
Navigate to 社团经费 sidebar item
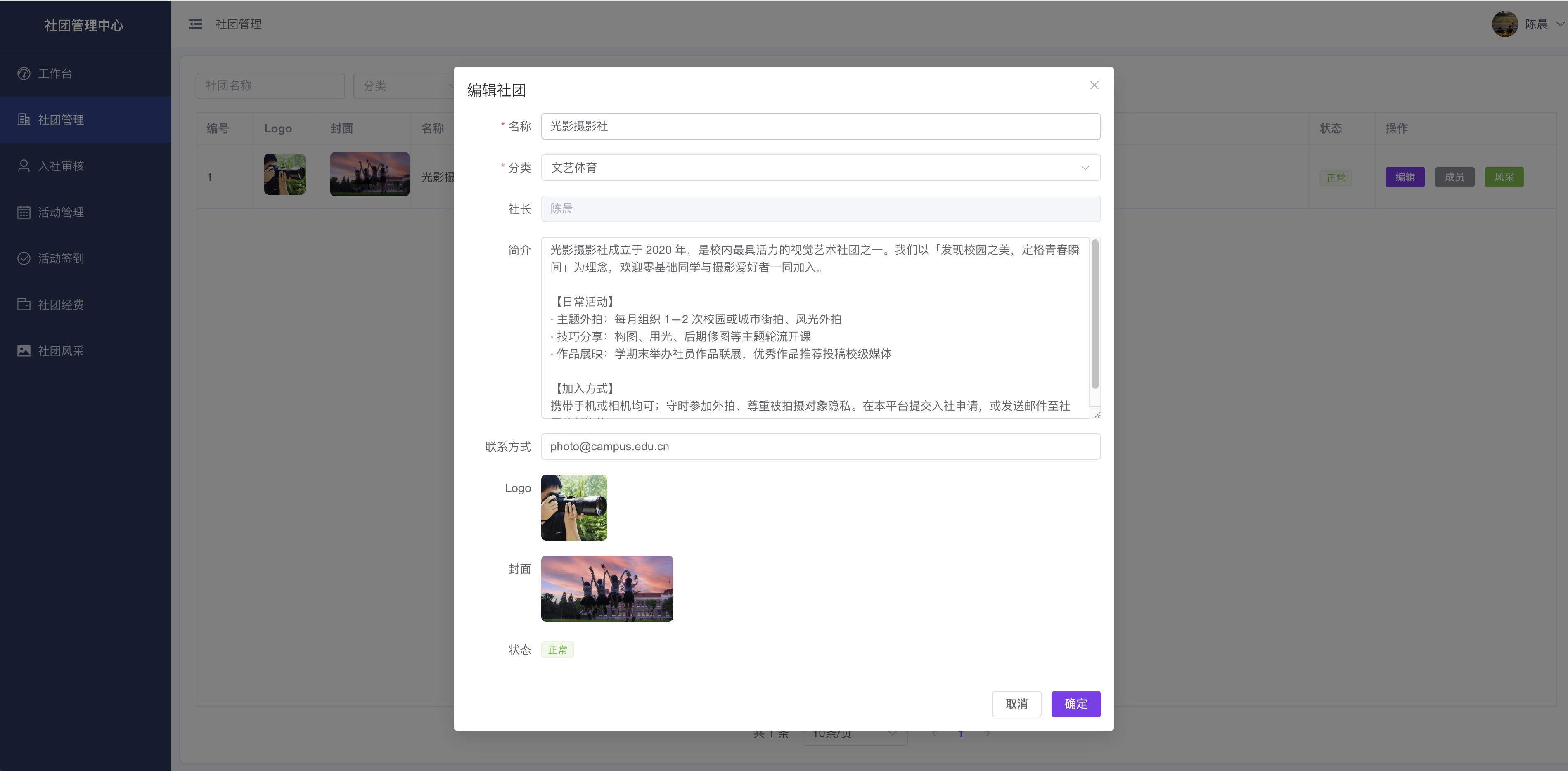tap(85, 305)
